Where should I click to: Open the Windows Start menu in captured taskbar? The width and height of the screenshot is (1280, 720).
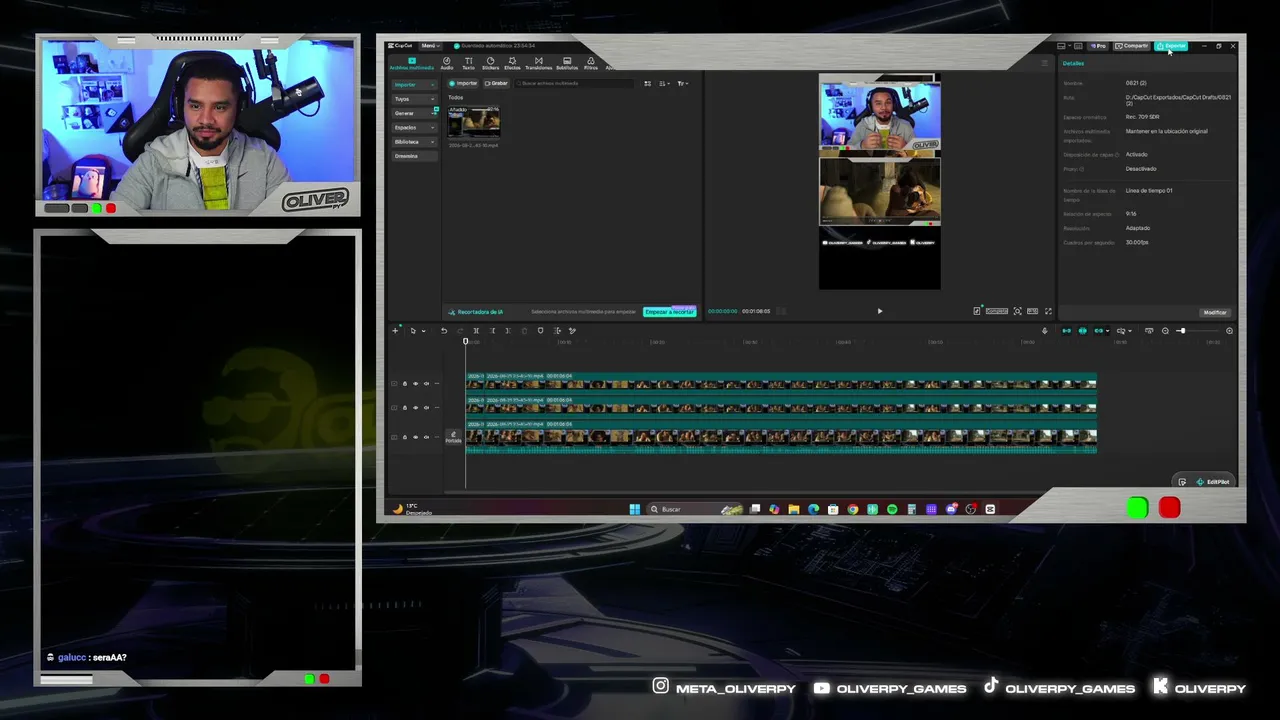(634, 509)
